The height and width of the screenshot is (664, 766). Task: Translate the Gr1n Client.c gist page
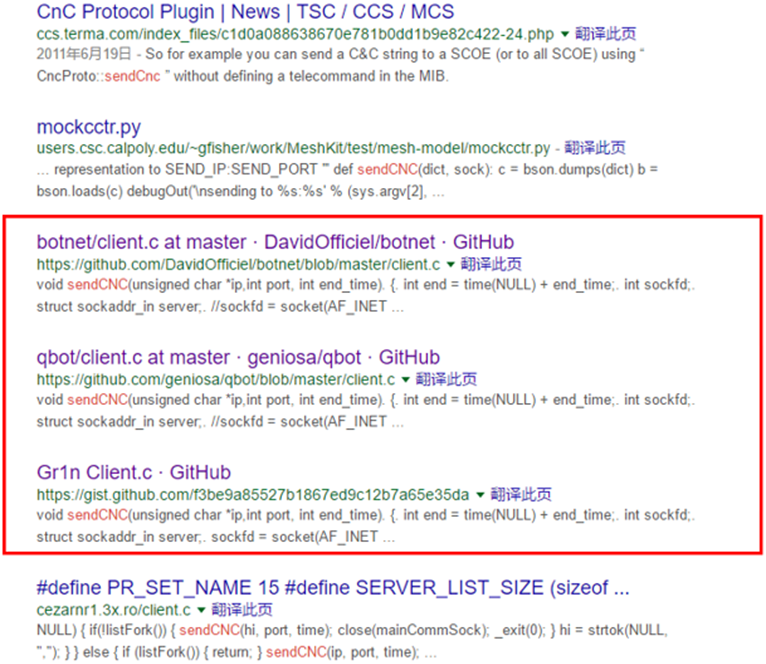[520, 495]
